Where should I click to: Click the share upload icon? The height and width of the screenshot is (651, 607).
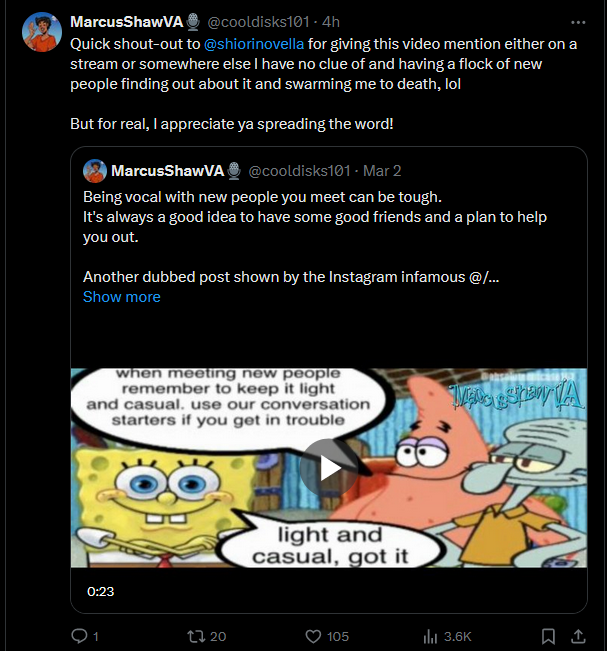pyautogui.click(x=578, y=636)
